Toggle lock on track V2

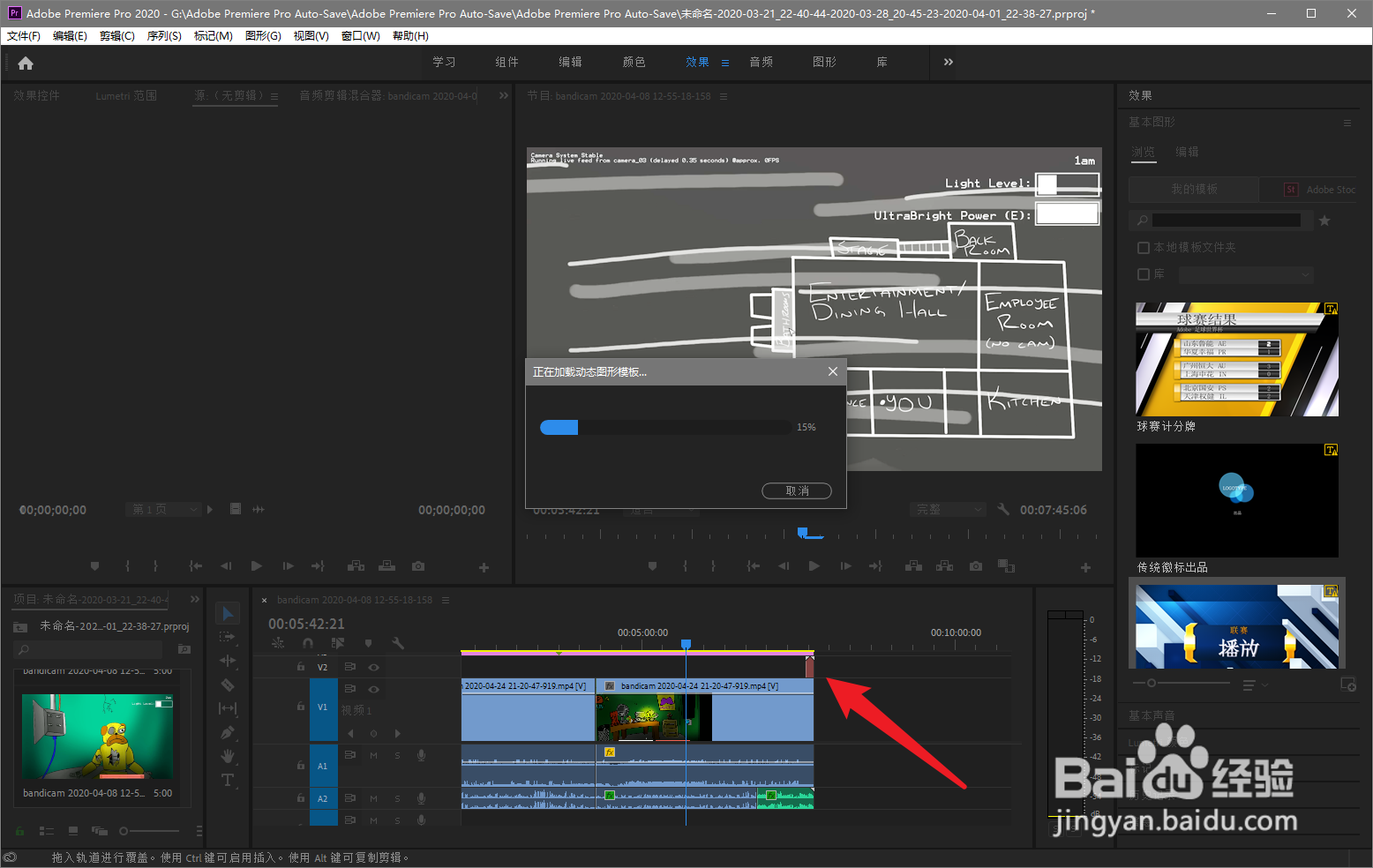coord(301,667)
